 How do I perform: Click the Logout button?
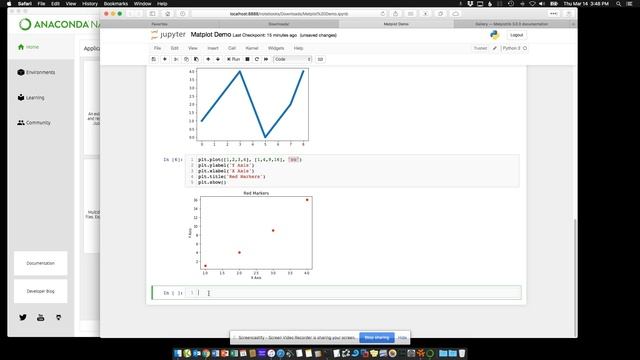coord(516,35)
